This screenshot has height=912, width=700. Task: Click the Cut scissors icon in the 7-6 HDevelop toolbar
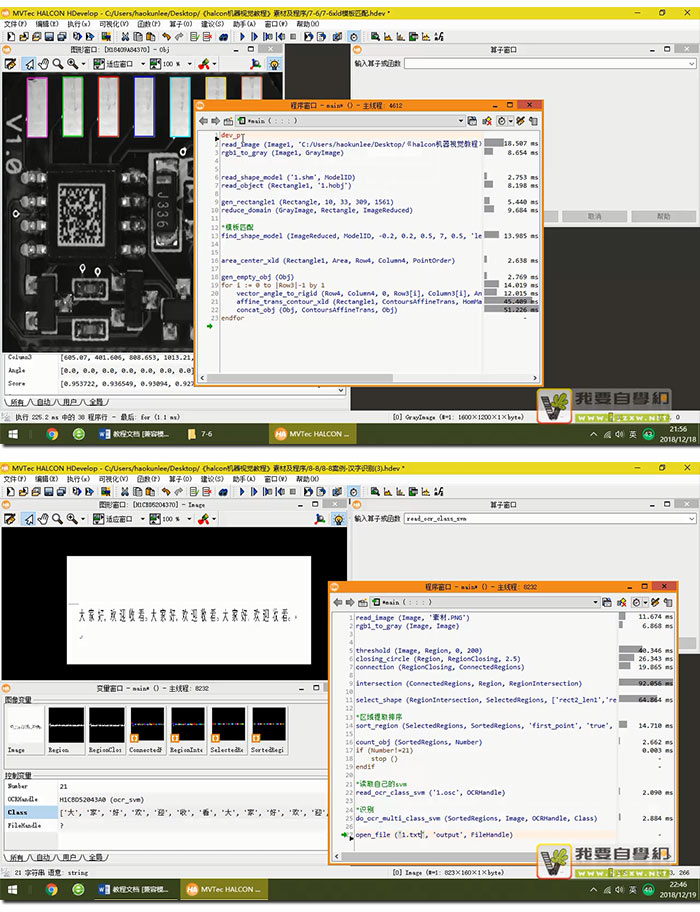[x=125, y=37]
